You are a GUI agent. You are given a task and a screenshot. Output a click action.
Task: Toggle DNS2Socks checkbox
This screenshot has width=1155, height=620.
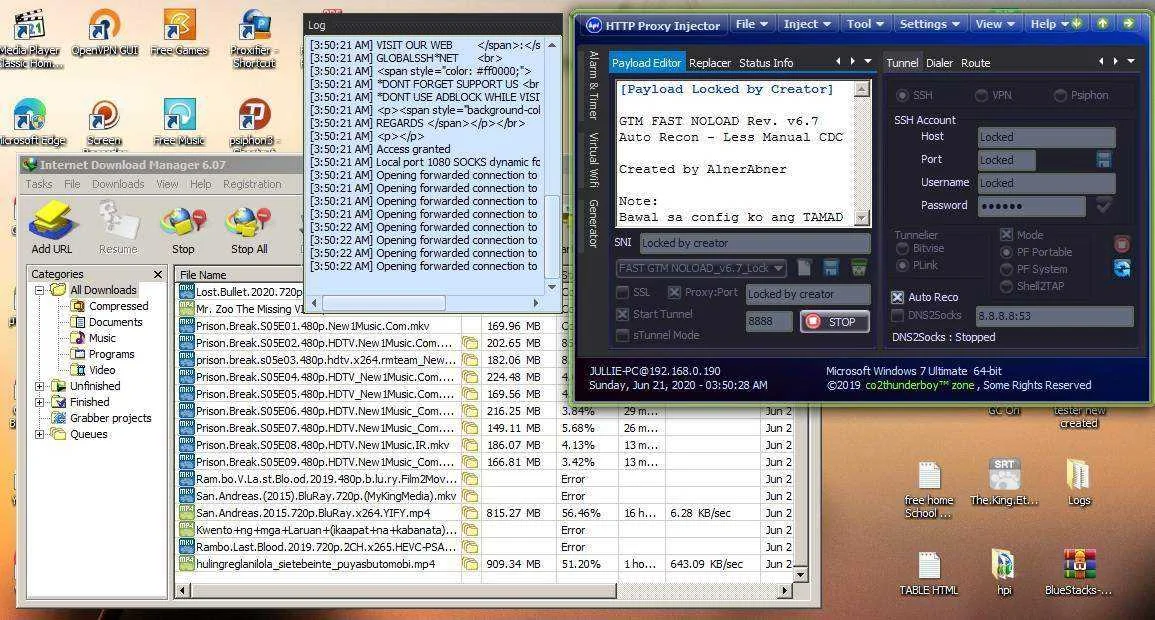click(x=897, y=315)
